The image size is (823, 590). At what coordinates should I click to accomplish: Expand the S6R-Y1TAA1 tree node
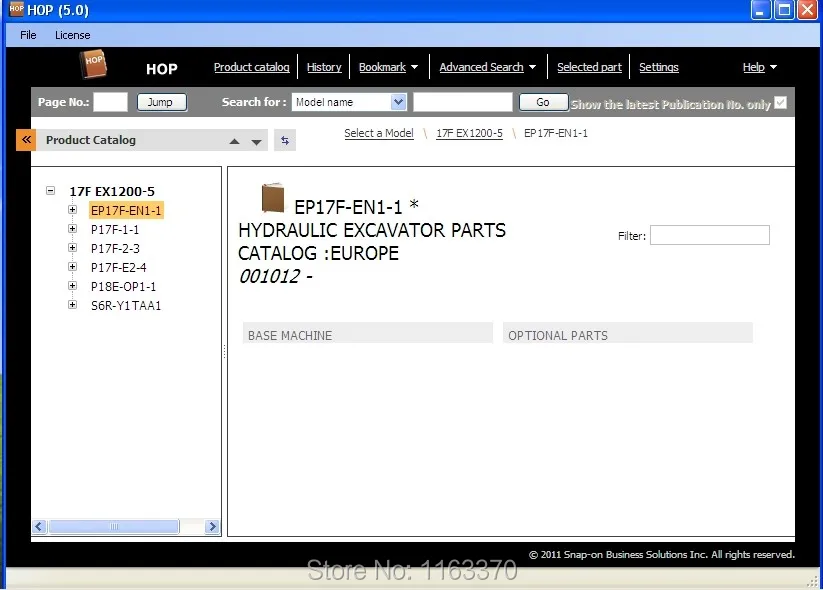72,304
